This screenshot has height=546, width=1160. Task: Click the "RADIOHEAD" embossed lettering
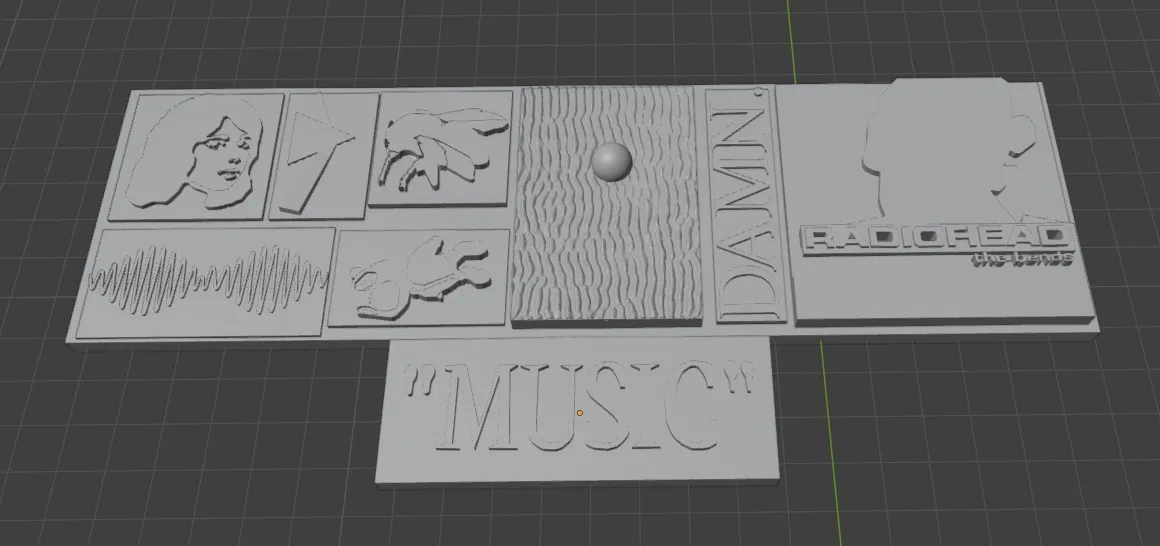tap(937, 239)
